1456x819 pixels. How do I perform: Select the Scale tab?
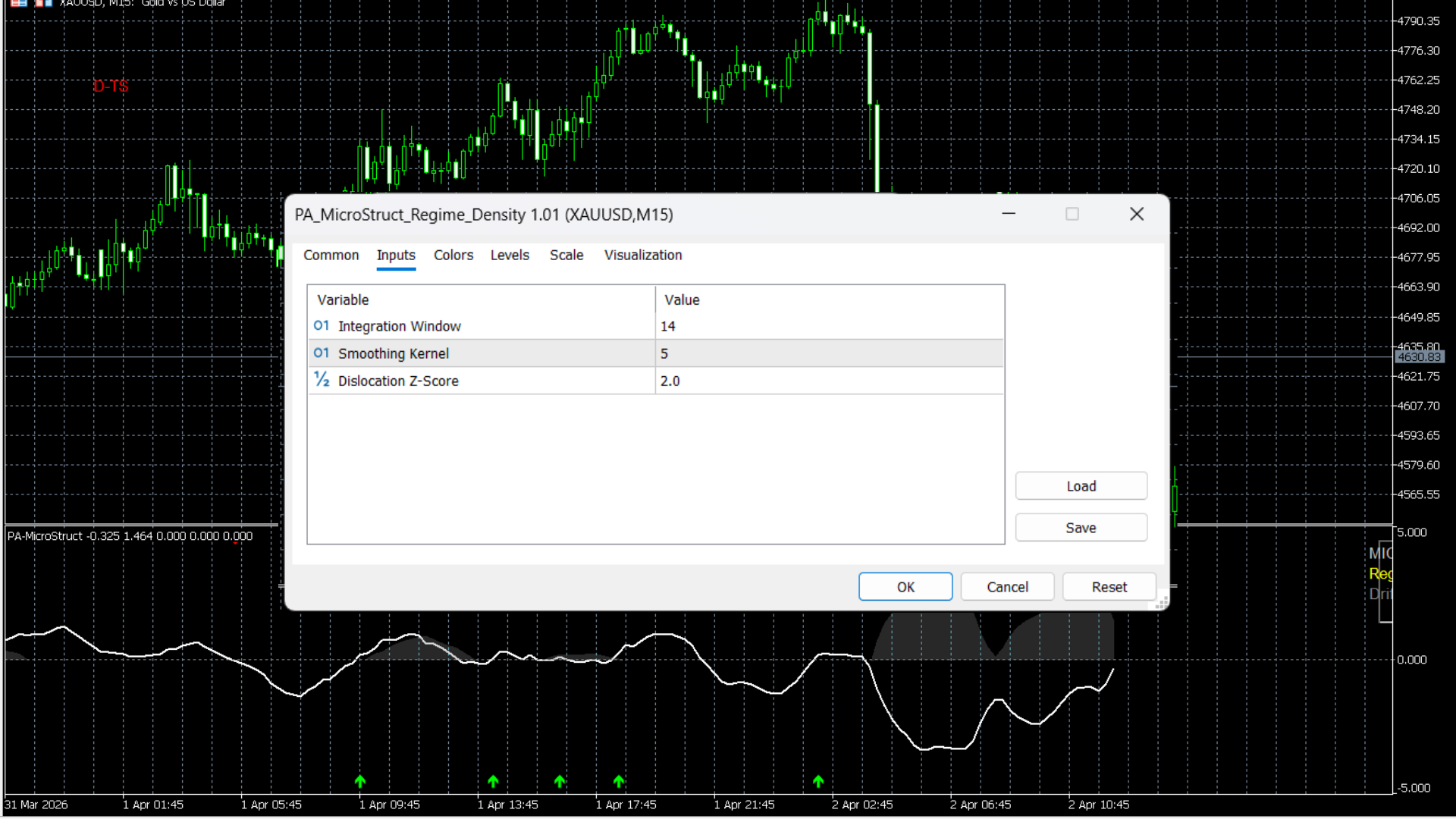(566, 256)
